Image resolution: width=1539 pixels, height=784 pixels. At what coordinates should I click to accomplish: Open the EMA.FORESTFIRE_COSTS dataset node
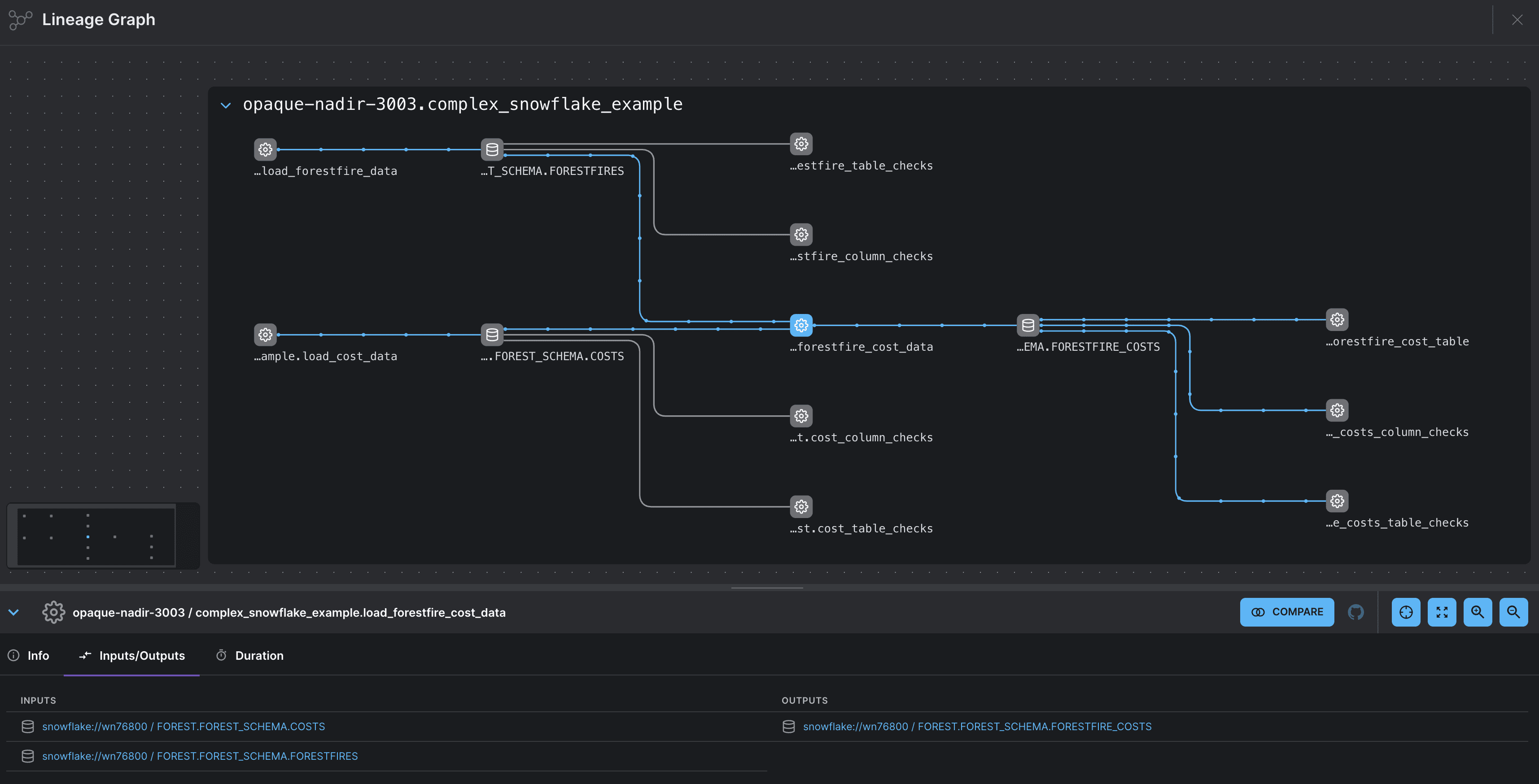tap(1027, 326)
